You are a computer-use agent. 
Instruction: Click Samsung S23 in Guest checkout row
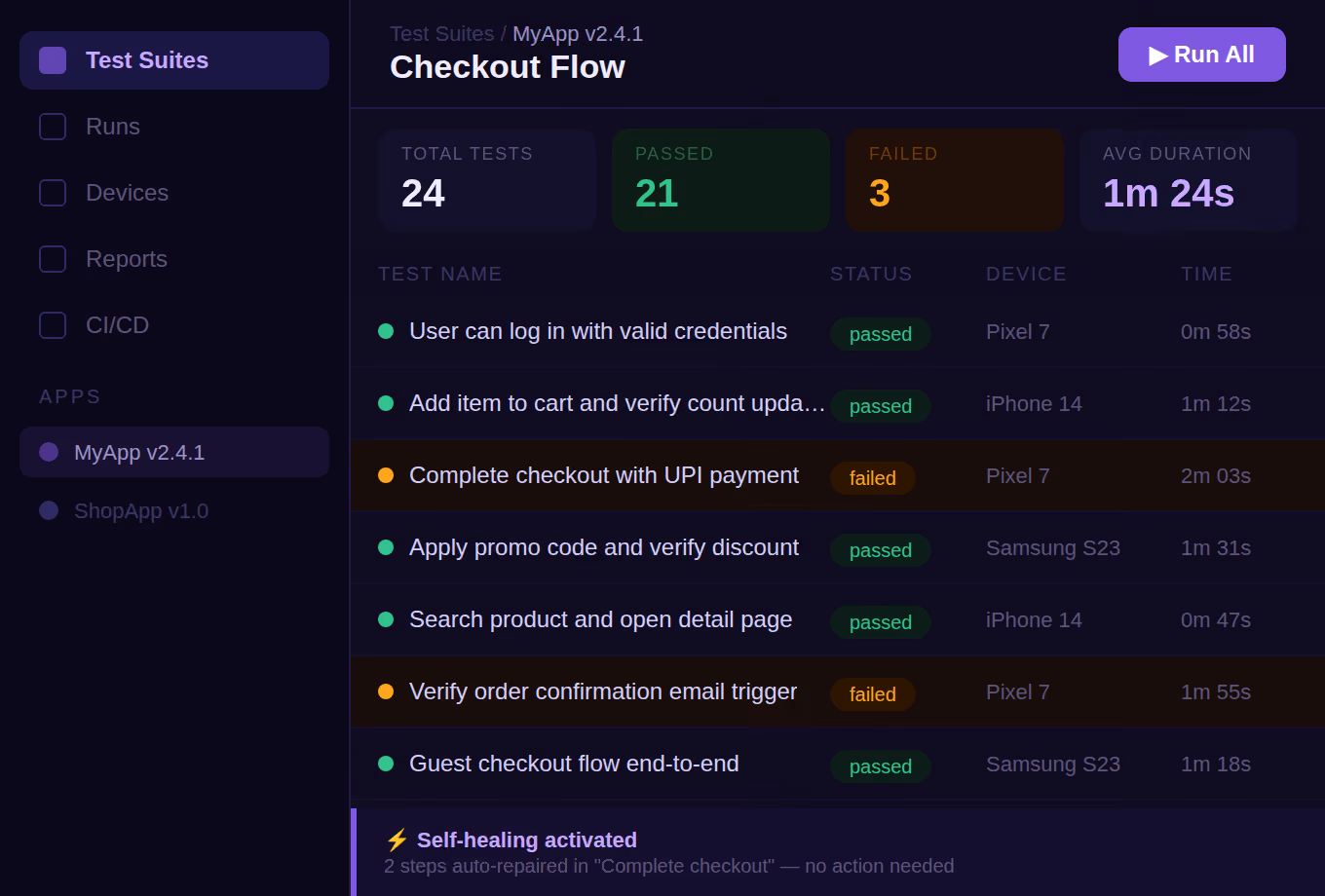point(1053,765)
